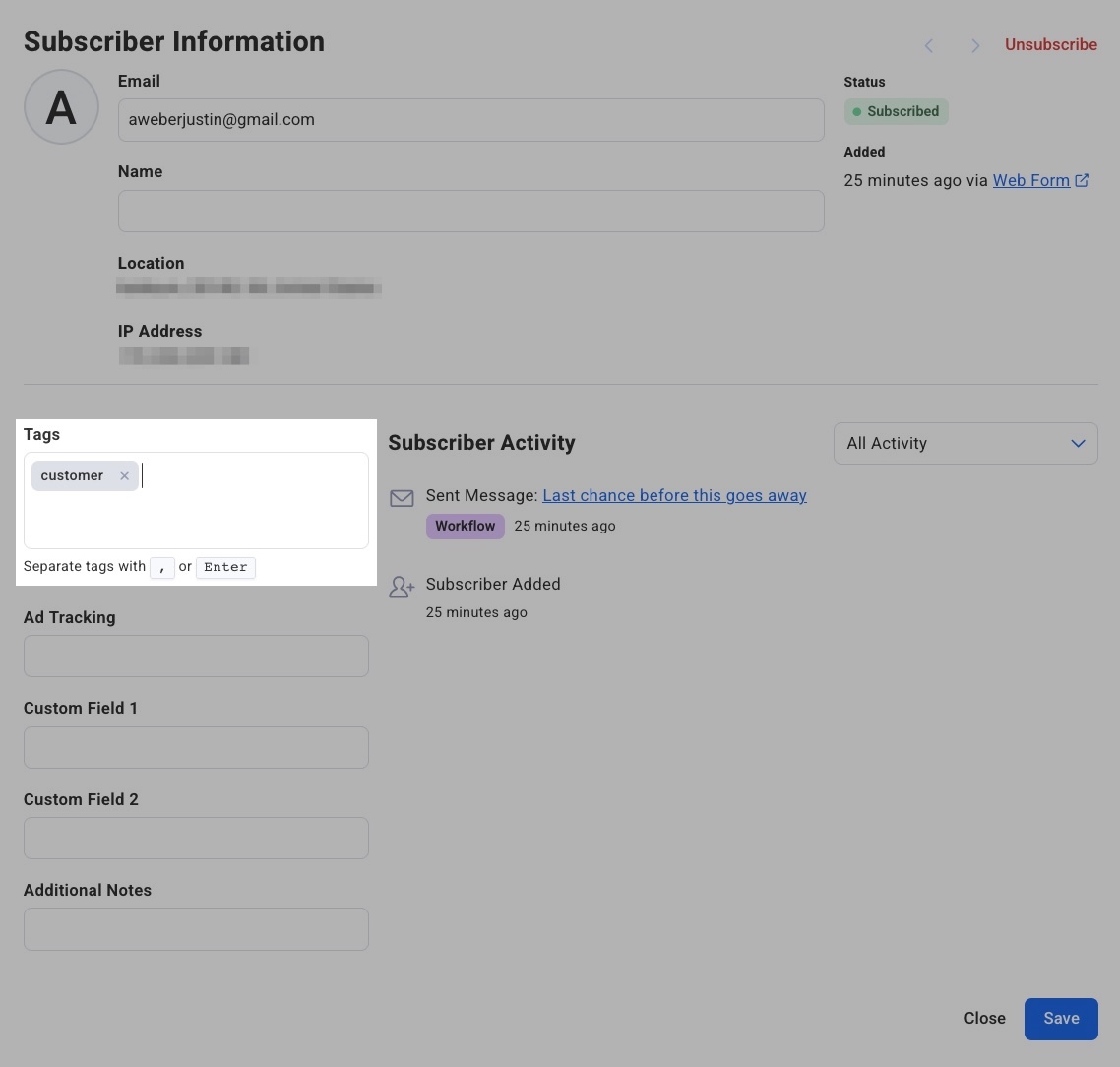
Task: Click the subscriber avatar letter A
Action: (61, 107)
